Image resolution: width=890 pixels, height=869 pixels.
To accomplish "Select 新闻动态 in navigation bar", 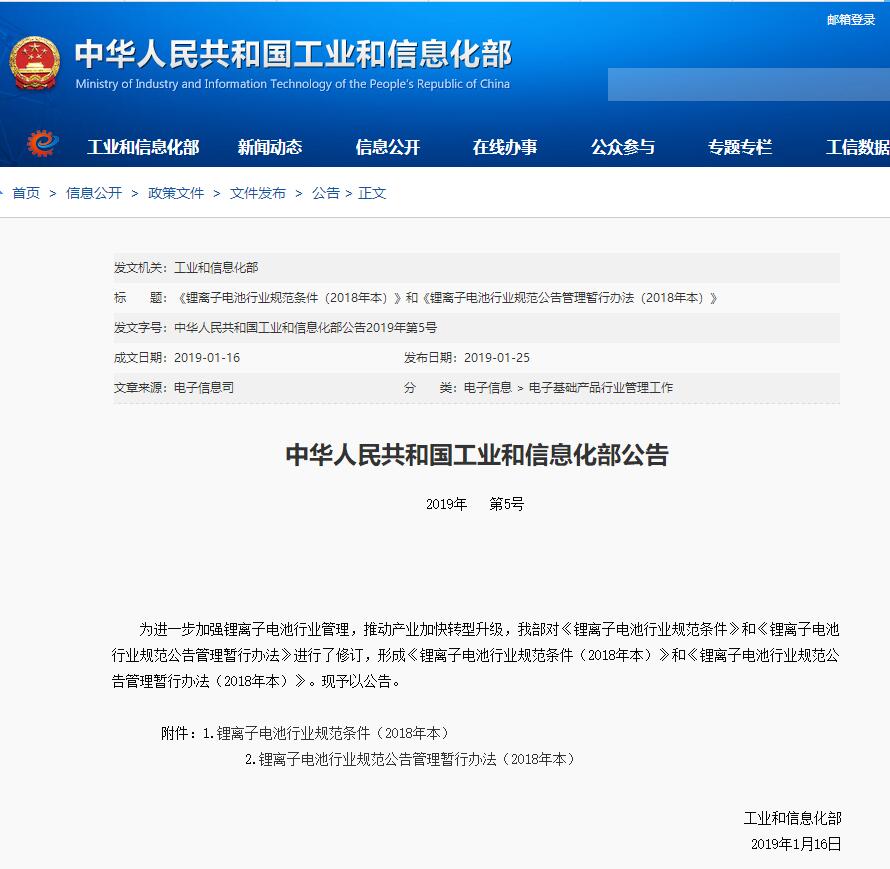I will (x=270, y=147).
